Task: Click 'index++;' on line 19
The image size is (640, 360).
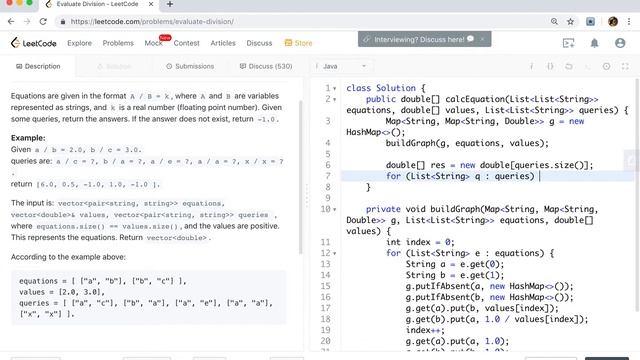Action: 425,330
